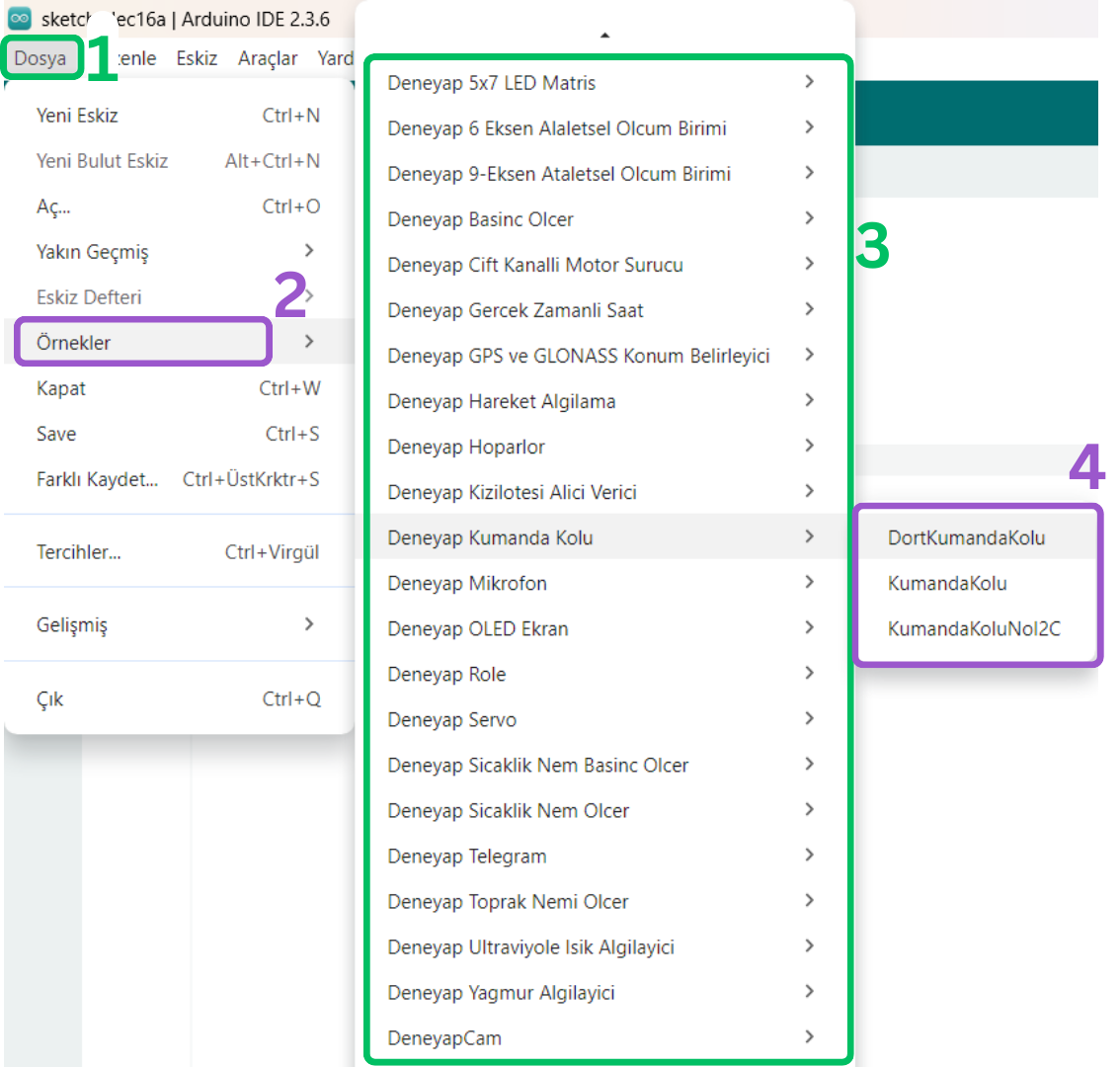Open the Dosya menu

click(40, 58)
